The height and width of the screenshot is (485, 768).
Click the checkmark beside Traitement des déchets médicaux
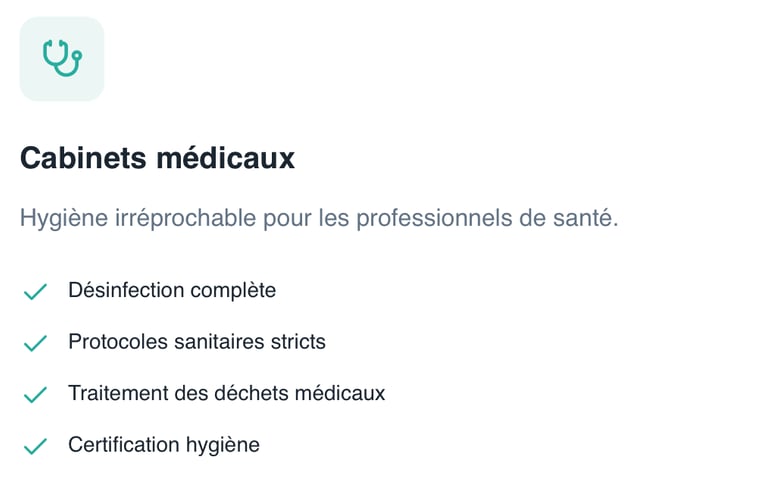pyautogui.click(x=35, y=395)
